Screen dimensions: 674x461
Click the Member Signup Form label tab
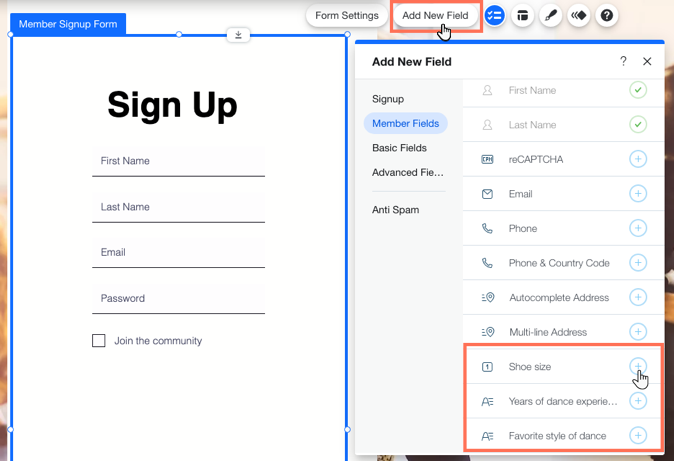pos(68,24)
